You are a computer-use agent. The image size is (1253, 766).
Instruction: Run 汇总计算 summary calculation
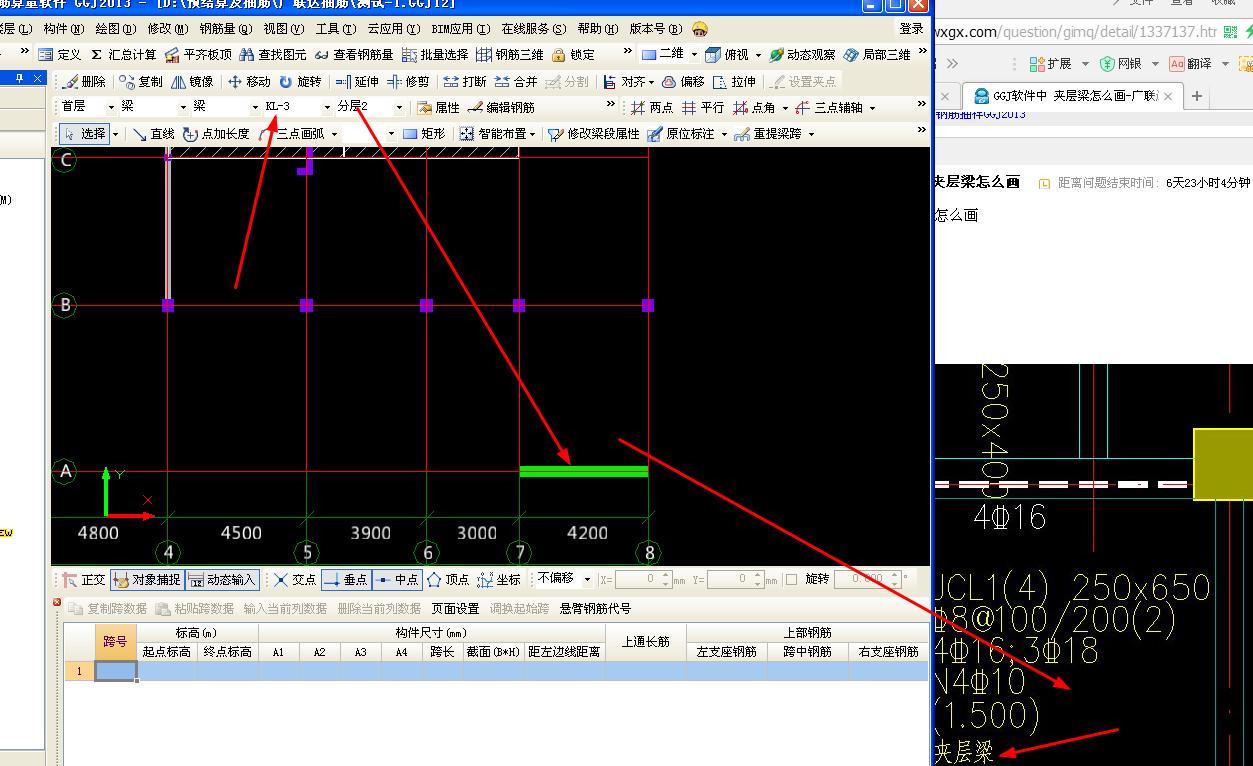click(123, 55)
